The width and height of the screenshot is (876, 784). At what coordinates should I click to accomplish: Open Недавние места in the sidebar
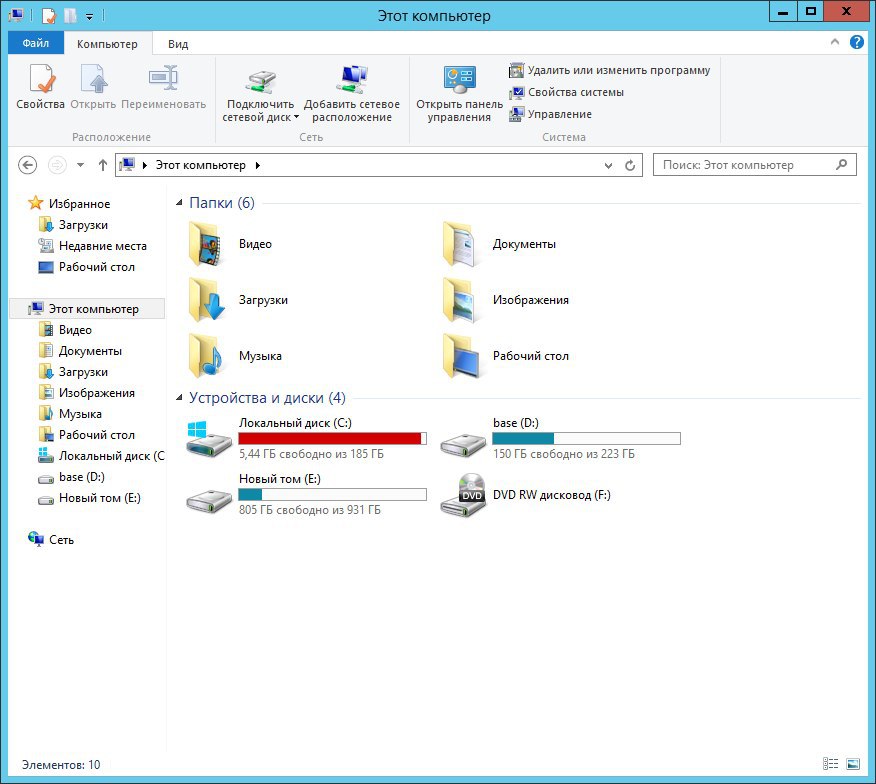[103, 246]
